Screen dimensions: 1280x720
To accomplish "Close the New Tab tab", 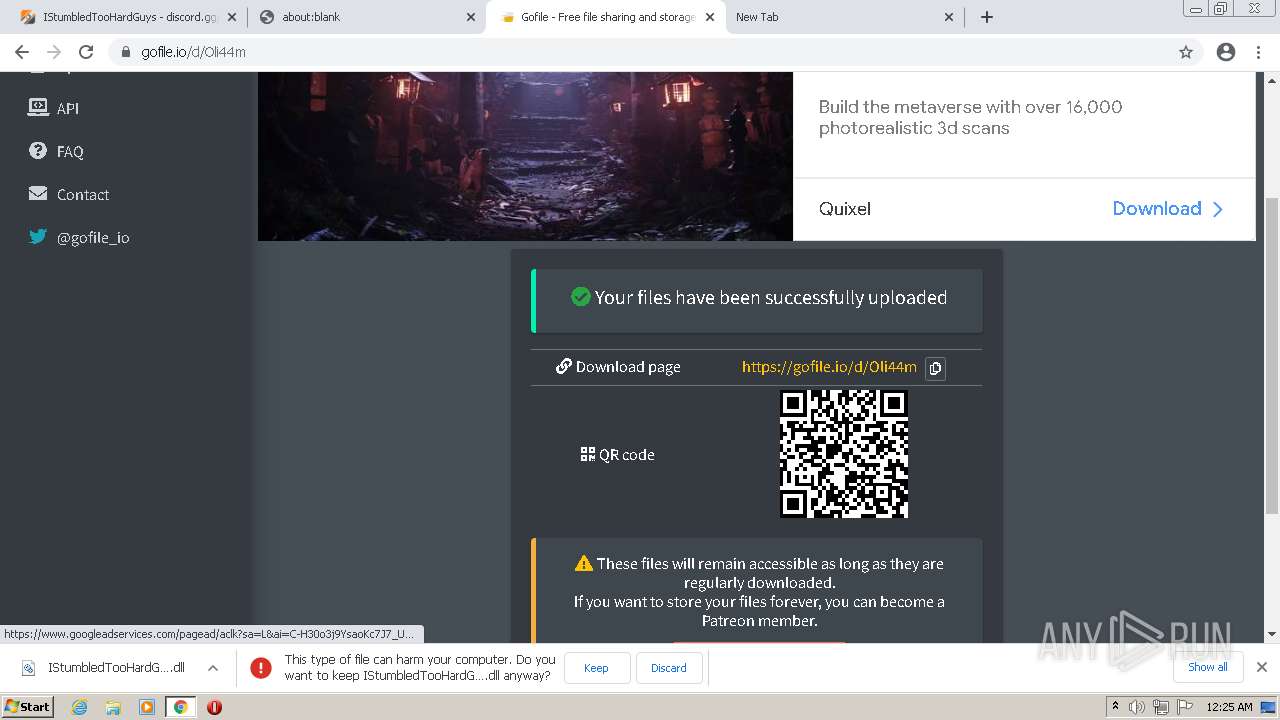I will (949, 17).
